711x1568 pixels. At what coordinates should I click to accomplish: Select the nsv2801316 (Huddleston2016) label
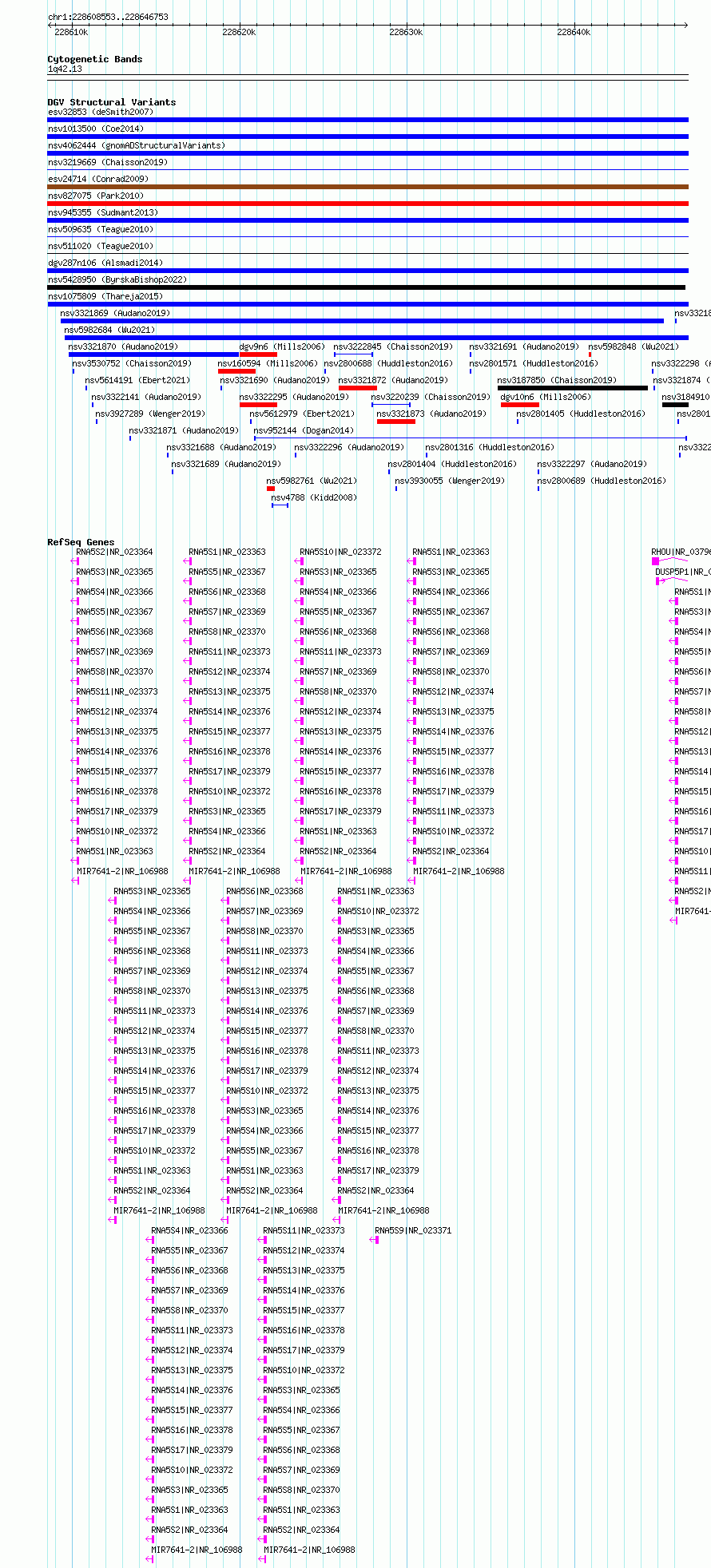coord(490,447)
